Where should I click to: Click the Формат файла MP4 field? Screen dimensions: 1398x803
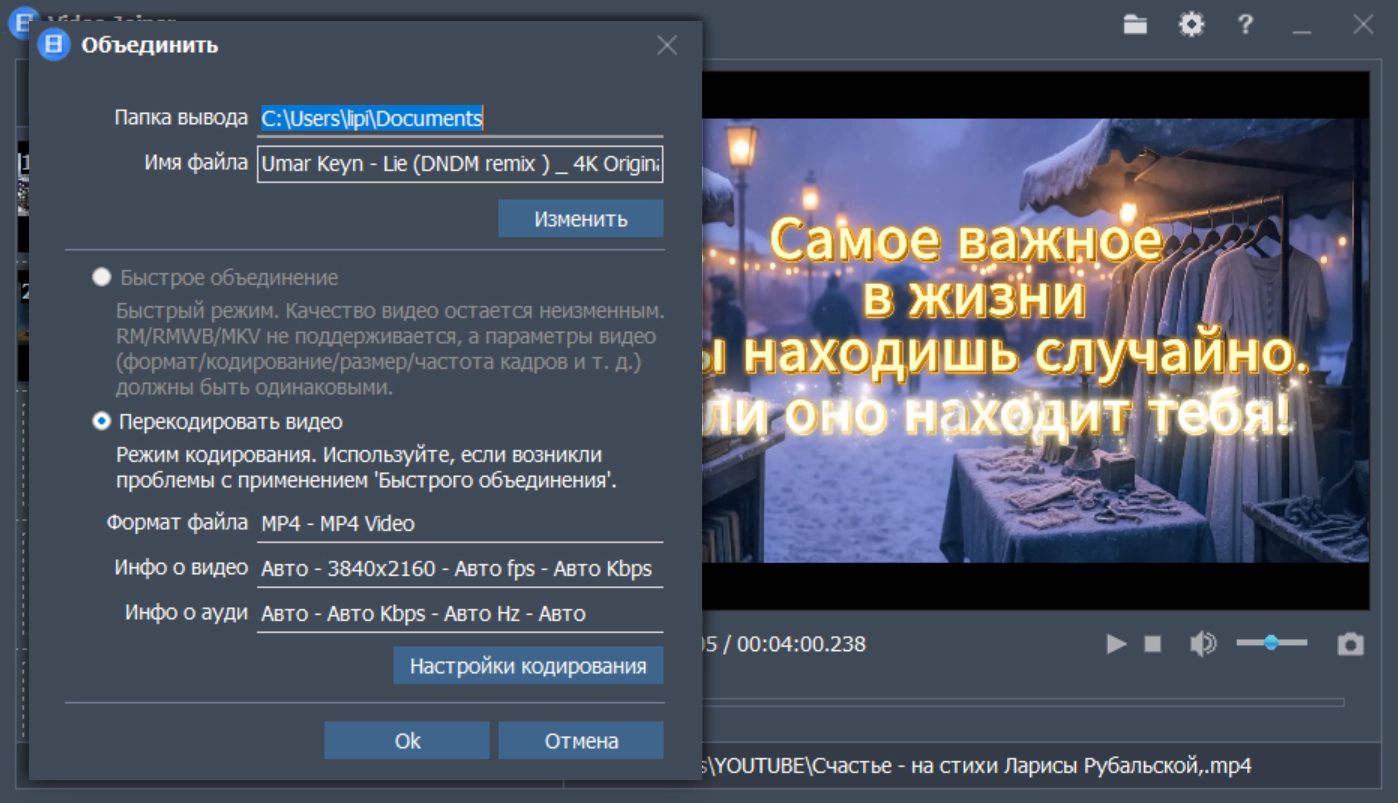click(x=460, y=524)
